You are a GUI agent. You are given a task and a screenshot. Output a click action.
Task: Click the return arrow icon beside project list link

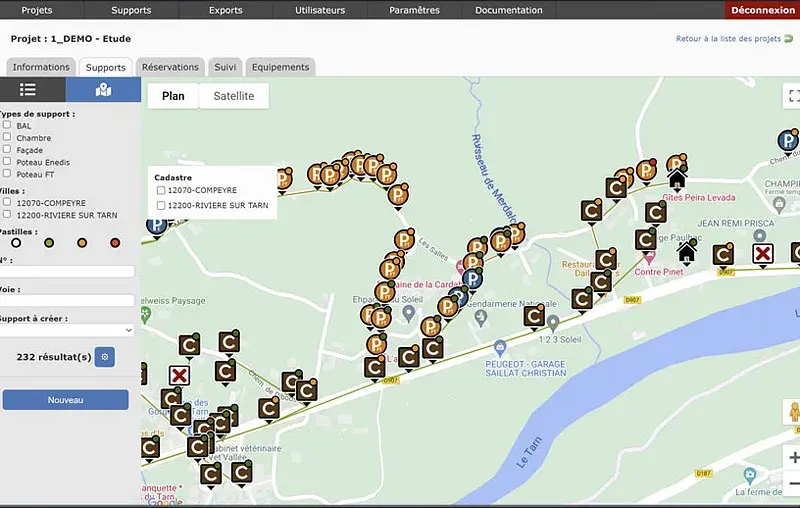tap(789, 38)
